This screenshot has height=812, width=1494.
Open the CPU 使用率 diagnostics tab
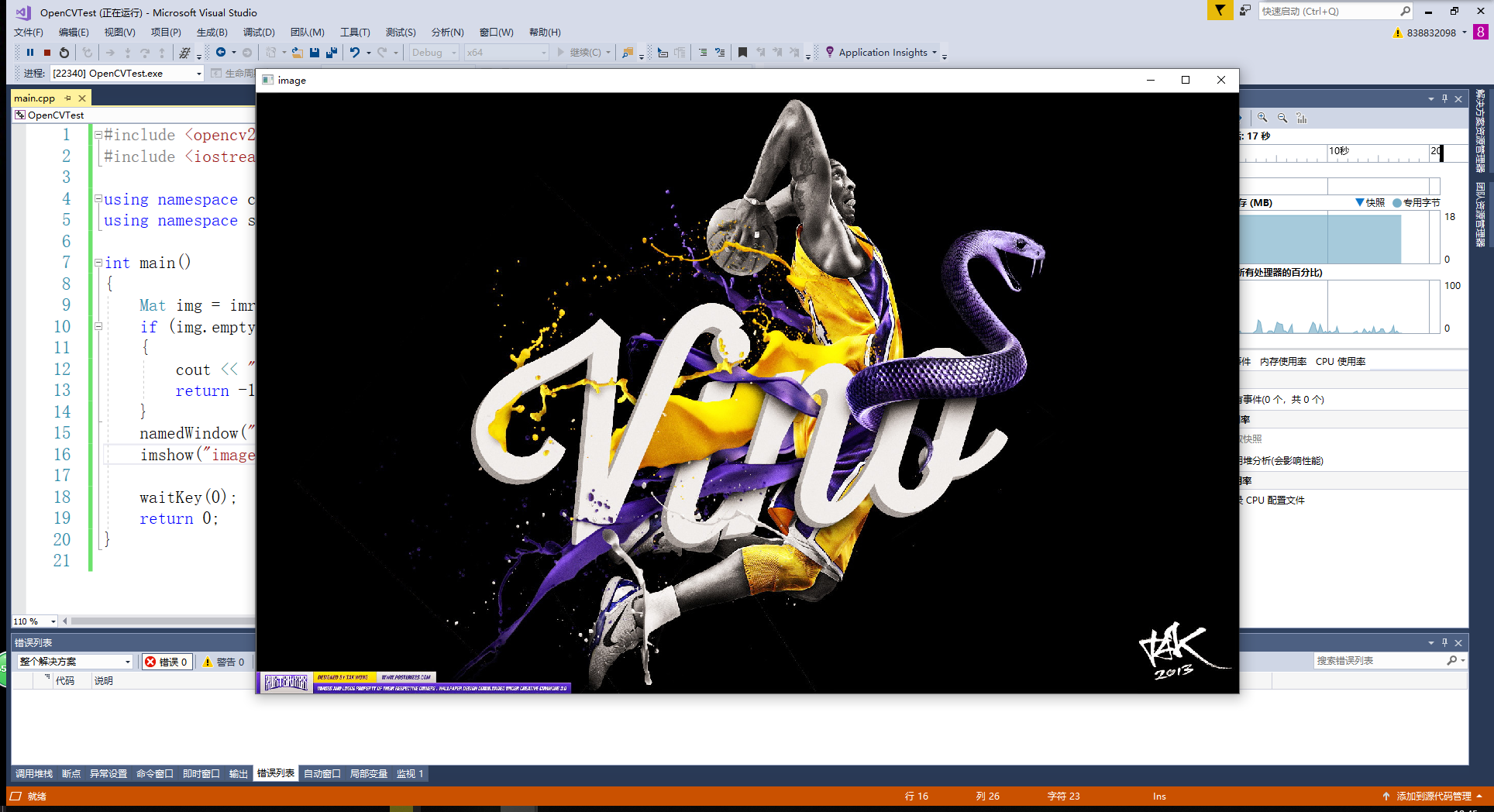[1341, 362]
